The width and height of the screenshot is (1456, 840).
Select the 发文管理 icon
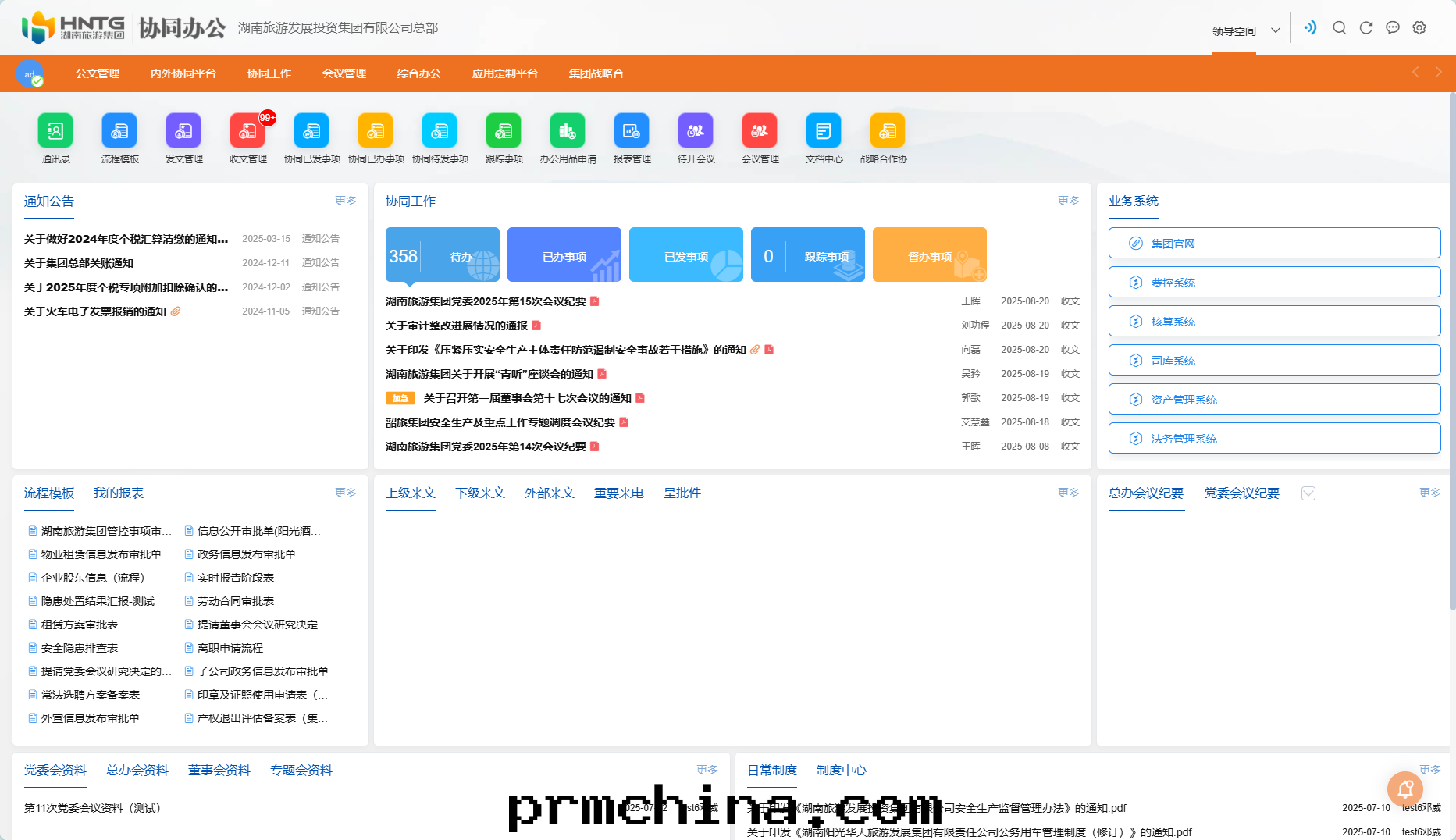pyautogui.click(x=183, y=131)
